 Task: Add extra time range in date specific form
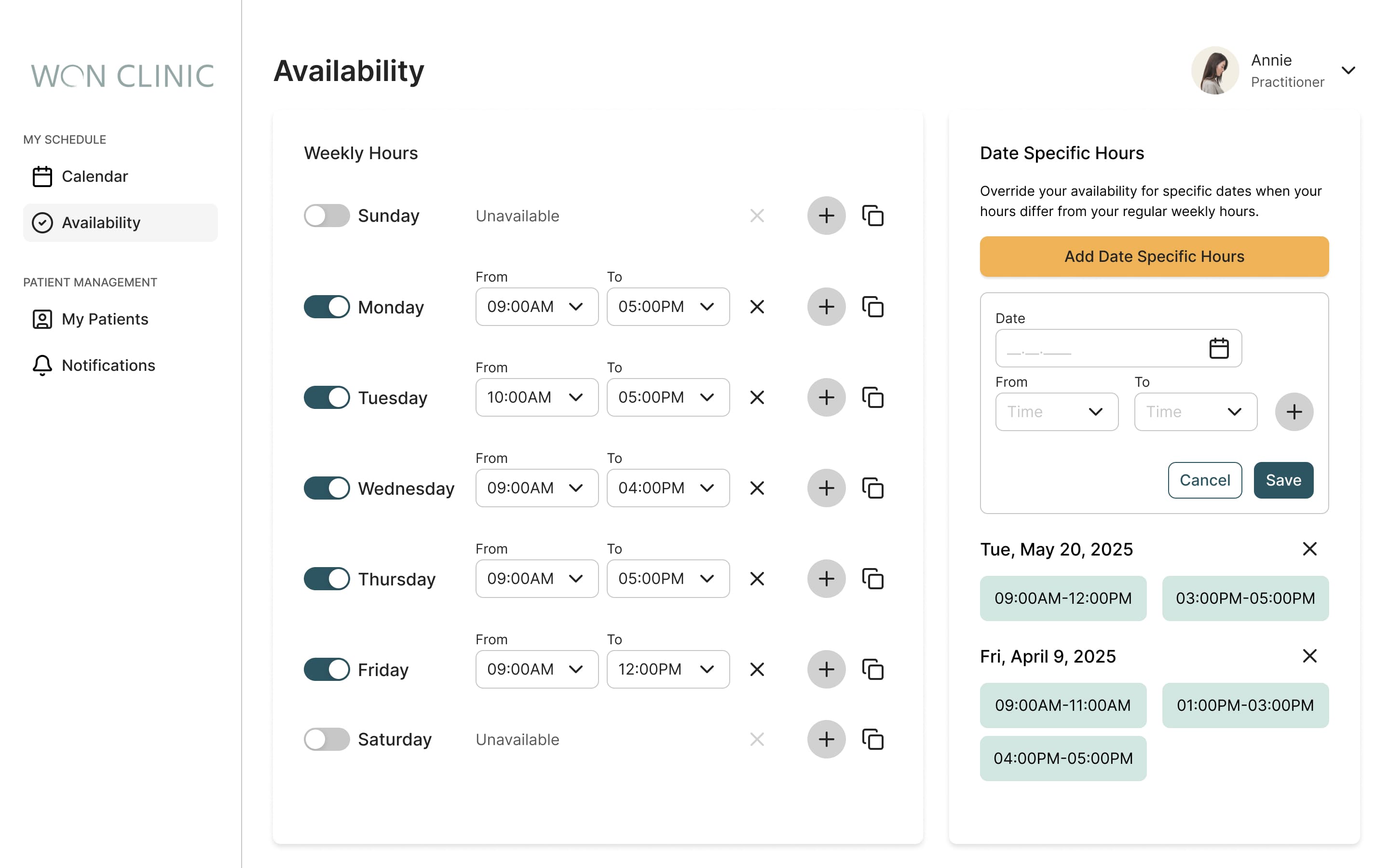click(x=1294, y=412)
